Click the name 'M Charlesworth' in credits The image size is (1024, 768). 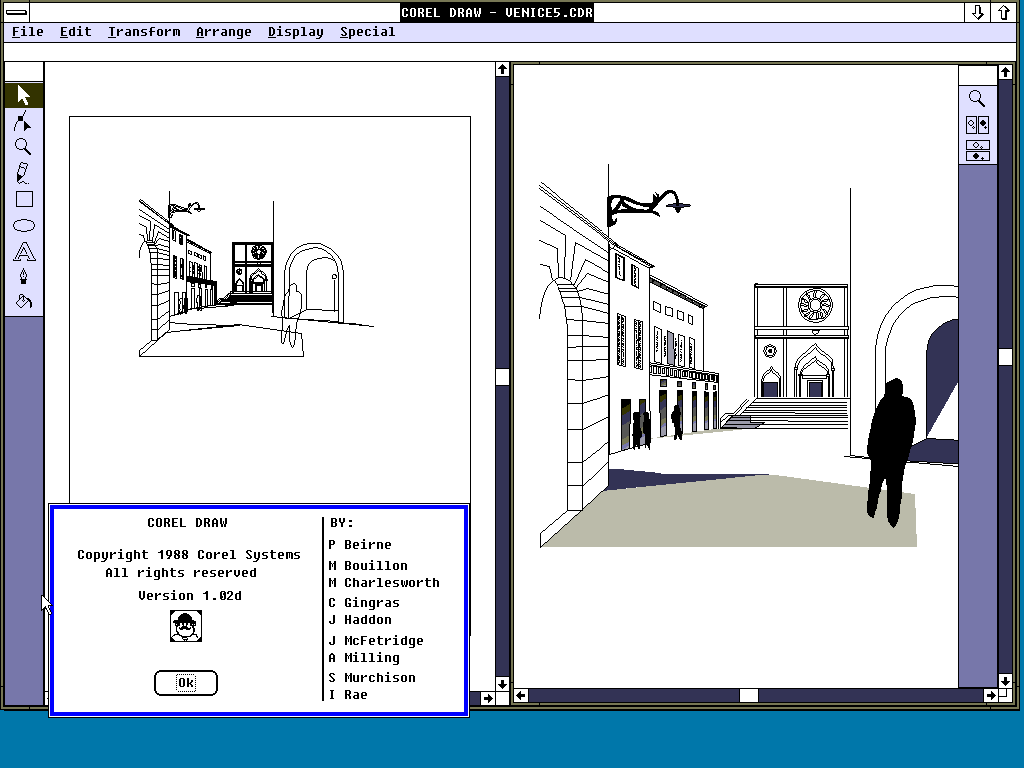coord(384,583)
